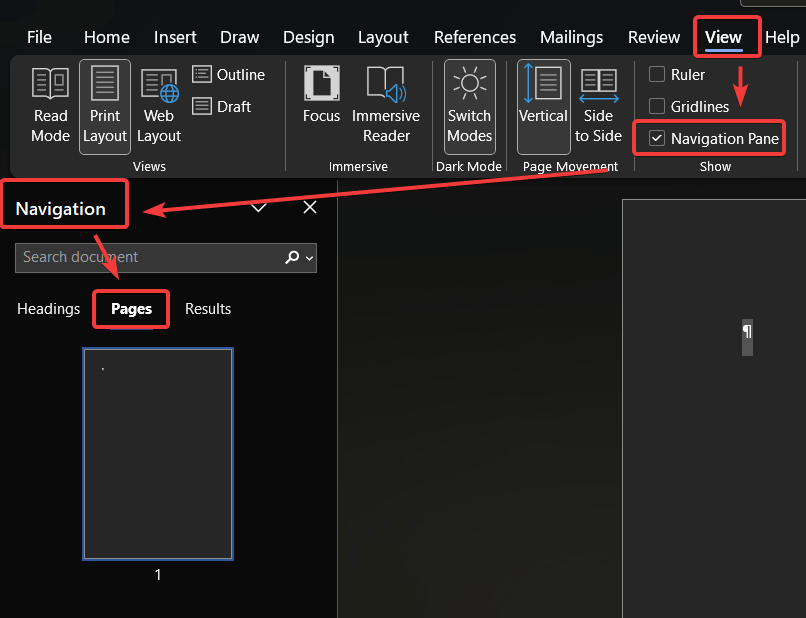Click the paragraph mark in document
806x618 pixels.
(747, 332)
